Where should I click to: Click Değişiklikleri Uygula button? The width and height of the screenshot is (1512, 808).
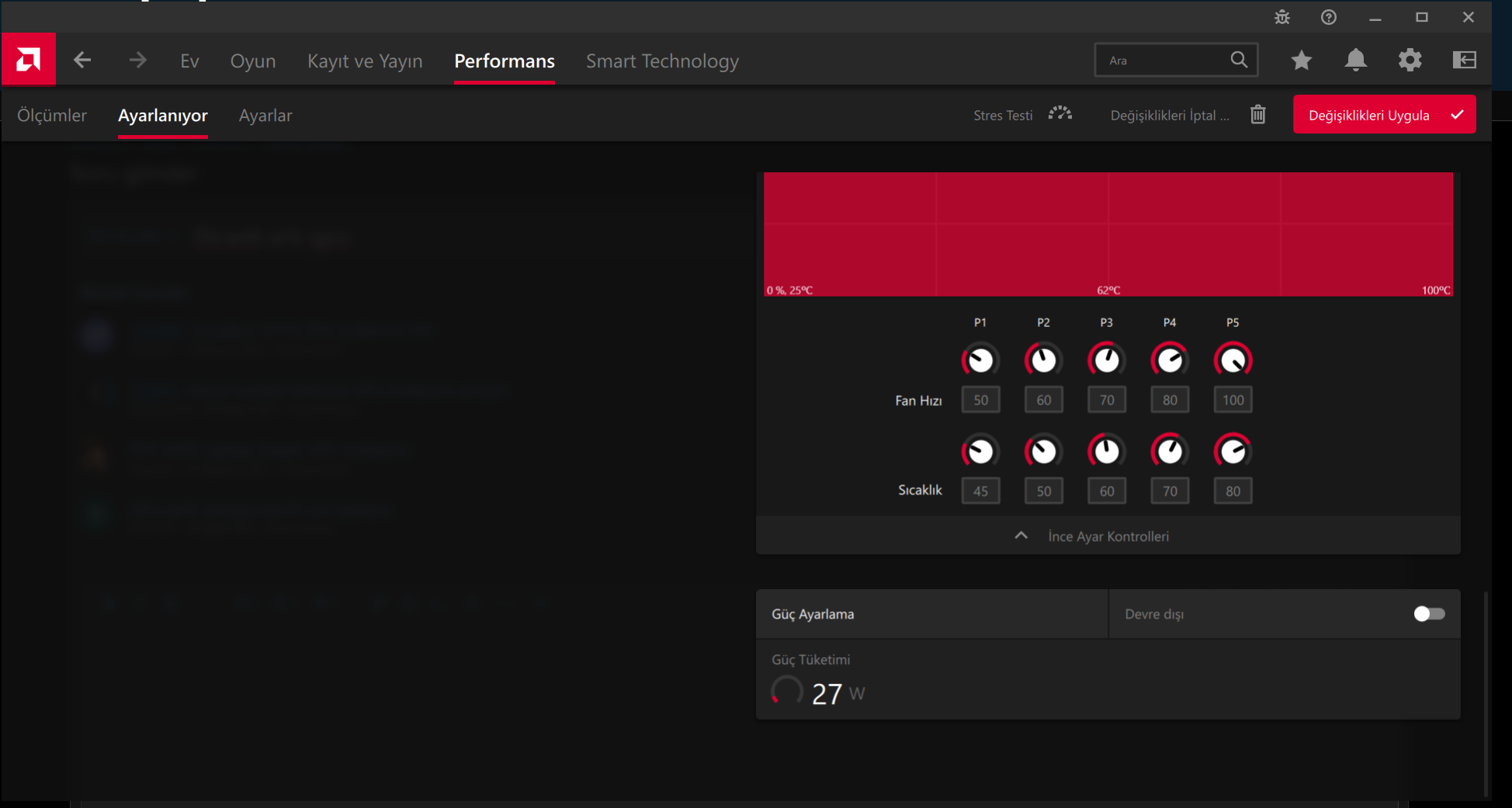click(x=1385, y=114)
